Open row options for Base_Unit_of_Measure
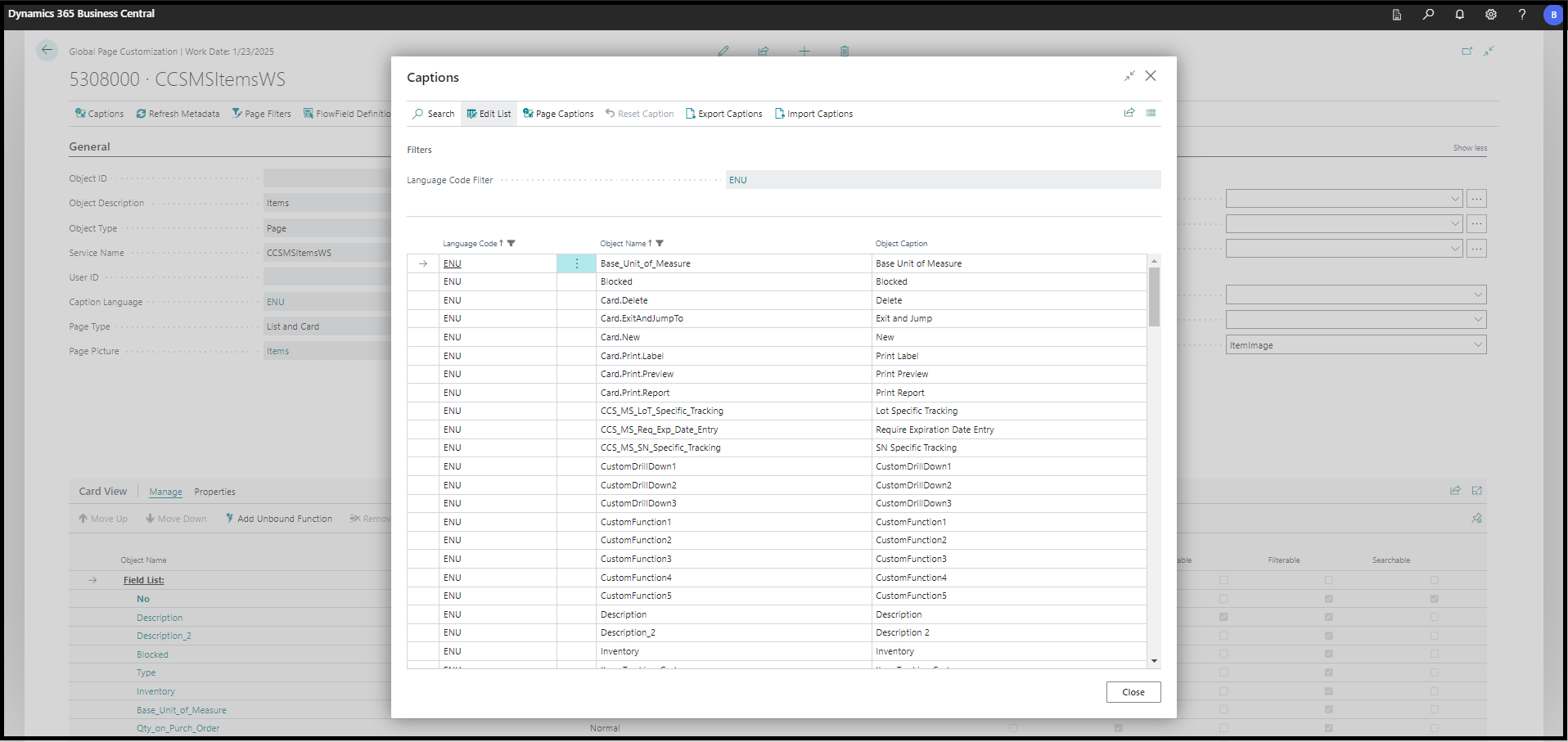 point(576,263)
